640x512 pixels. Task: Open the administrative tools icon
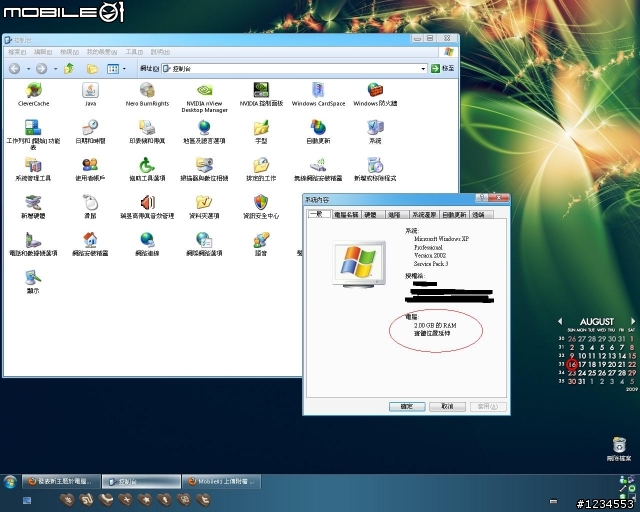(33, 169)
